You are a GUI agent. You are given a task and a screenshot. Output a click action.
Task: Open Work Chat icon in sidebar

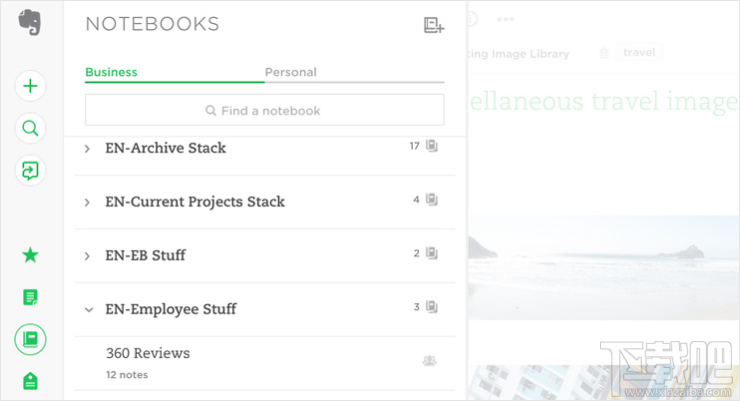coord(31,170)
